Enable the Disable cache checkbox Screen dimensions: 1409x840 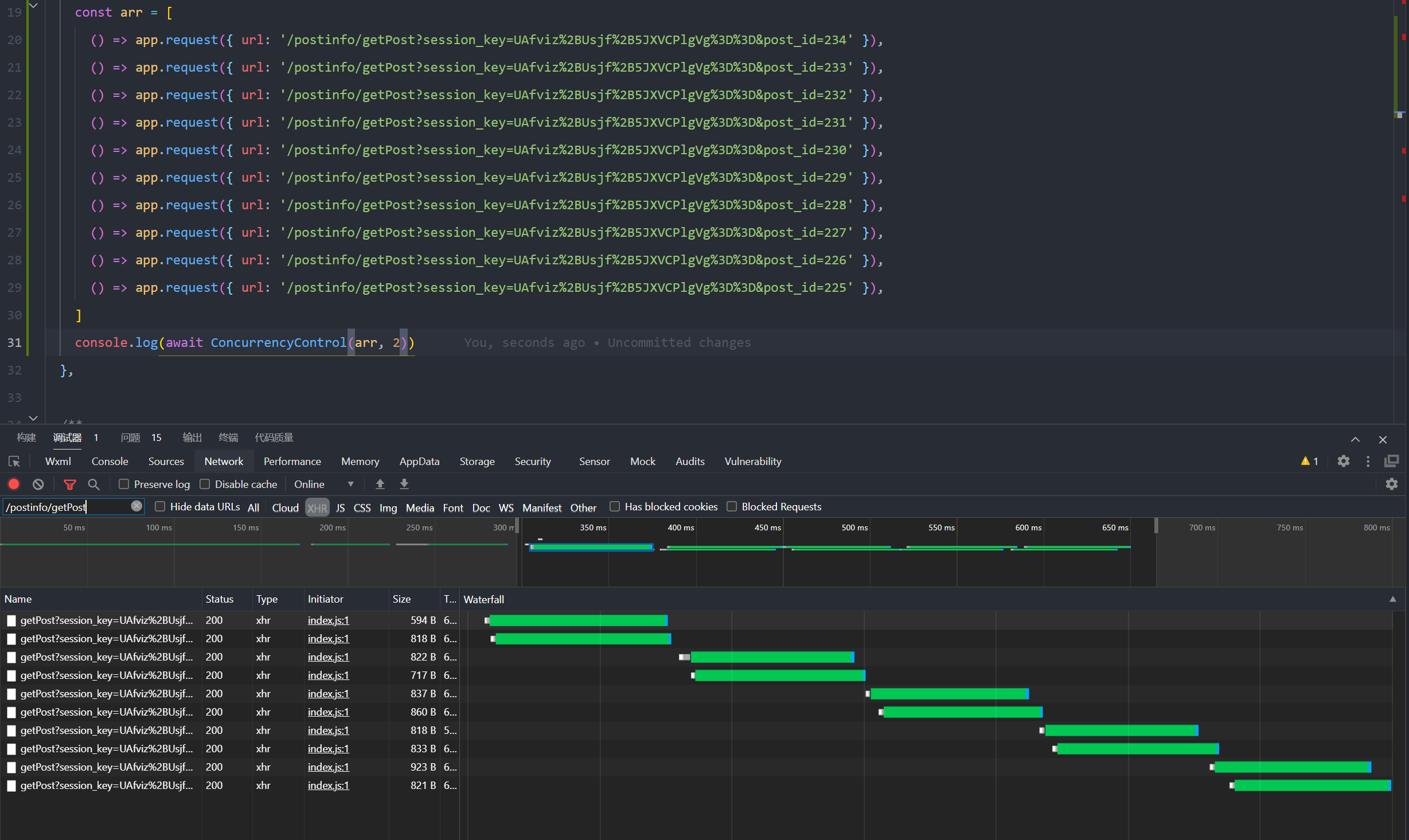point(205,485)
